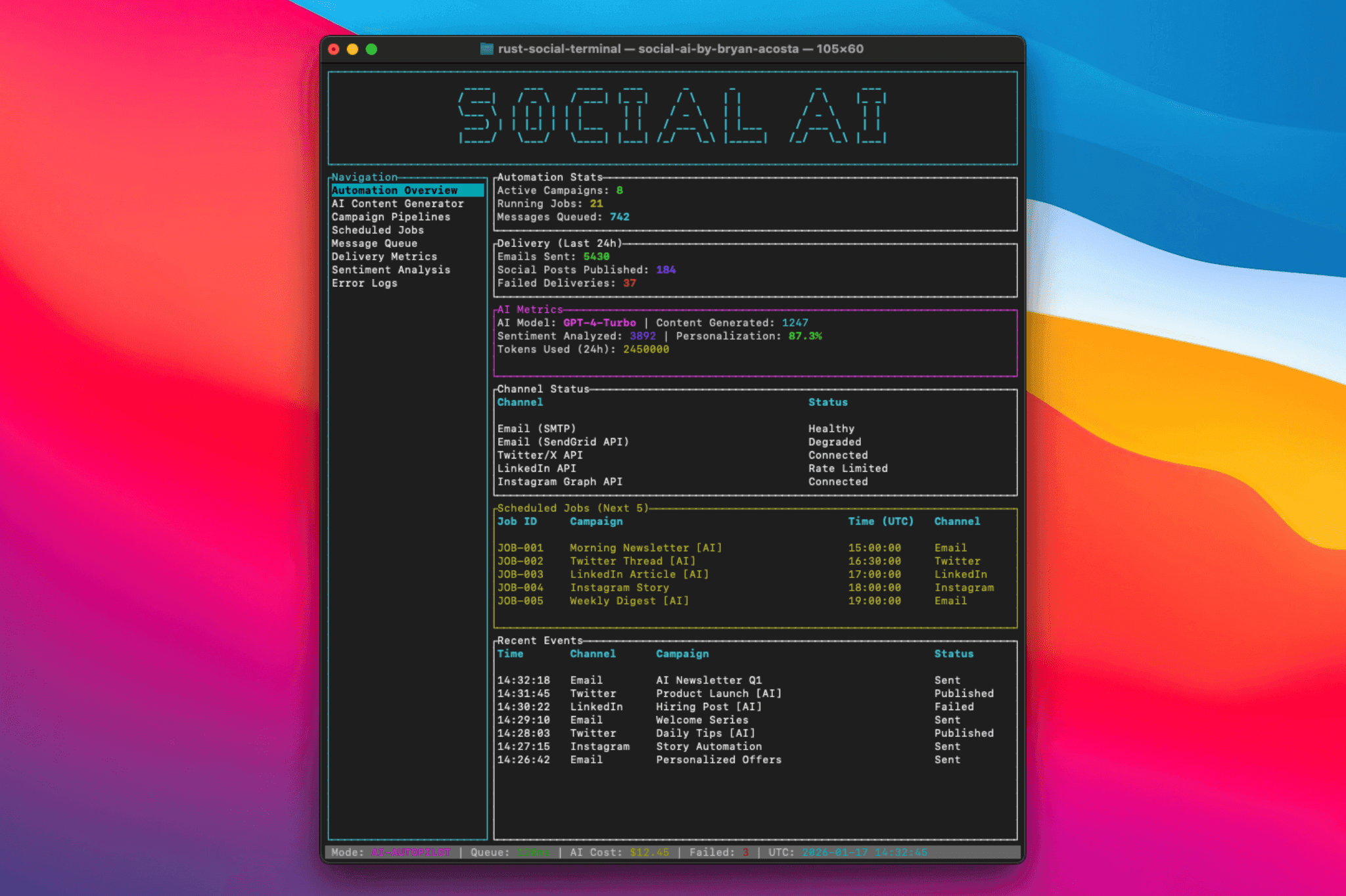Viewport: 1346px width, 896px height.
Task: Click the AI-AUTOPILOT mode indicator
Action: (x=411, y=852)
